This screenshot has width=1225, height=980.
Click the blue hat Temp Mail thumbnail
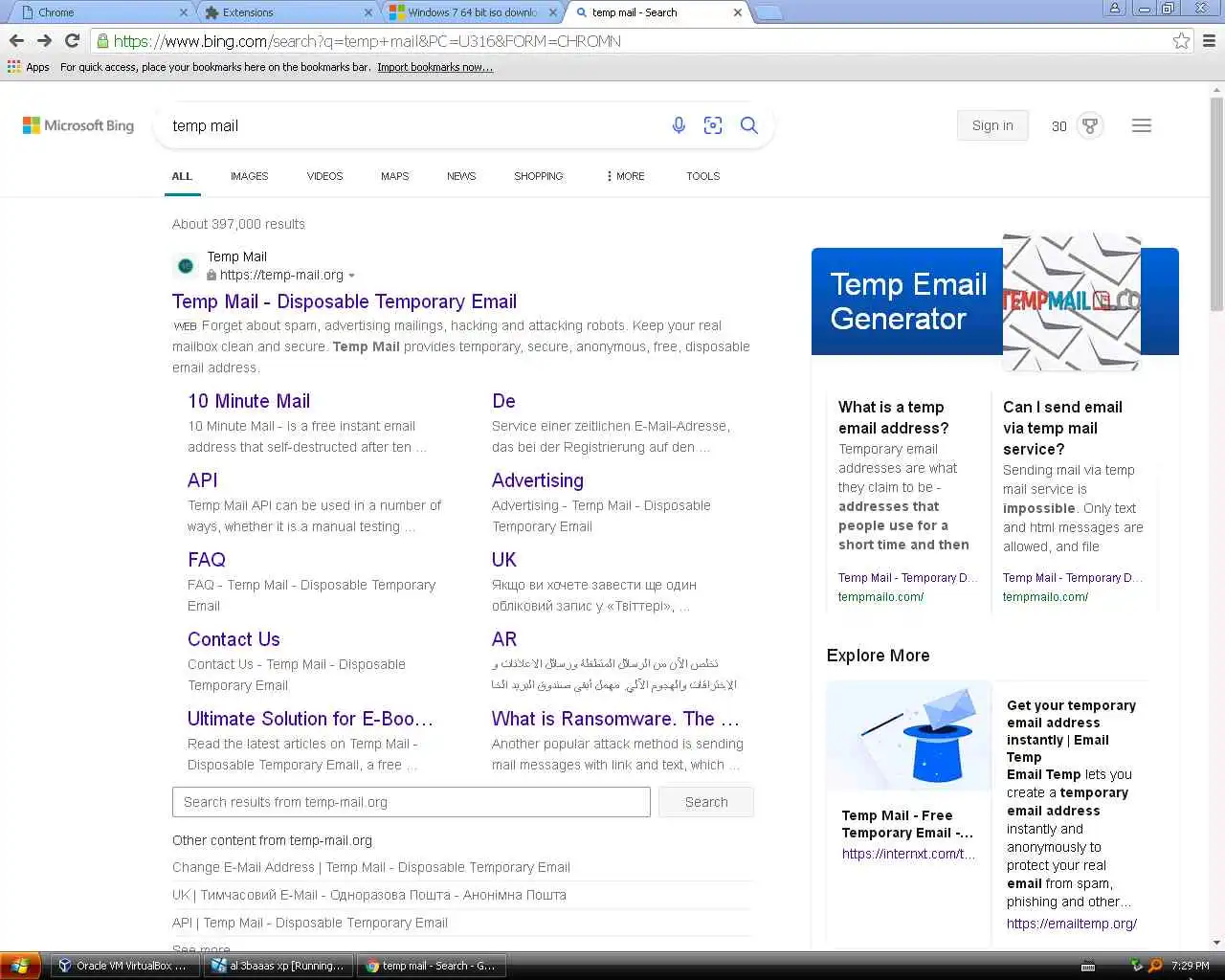[x=908, y=737]
